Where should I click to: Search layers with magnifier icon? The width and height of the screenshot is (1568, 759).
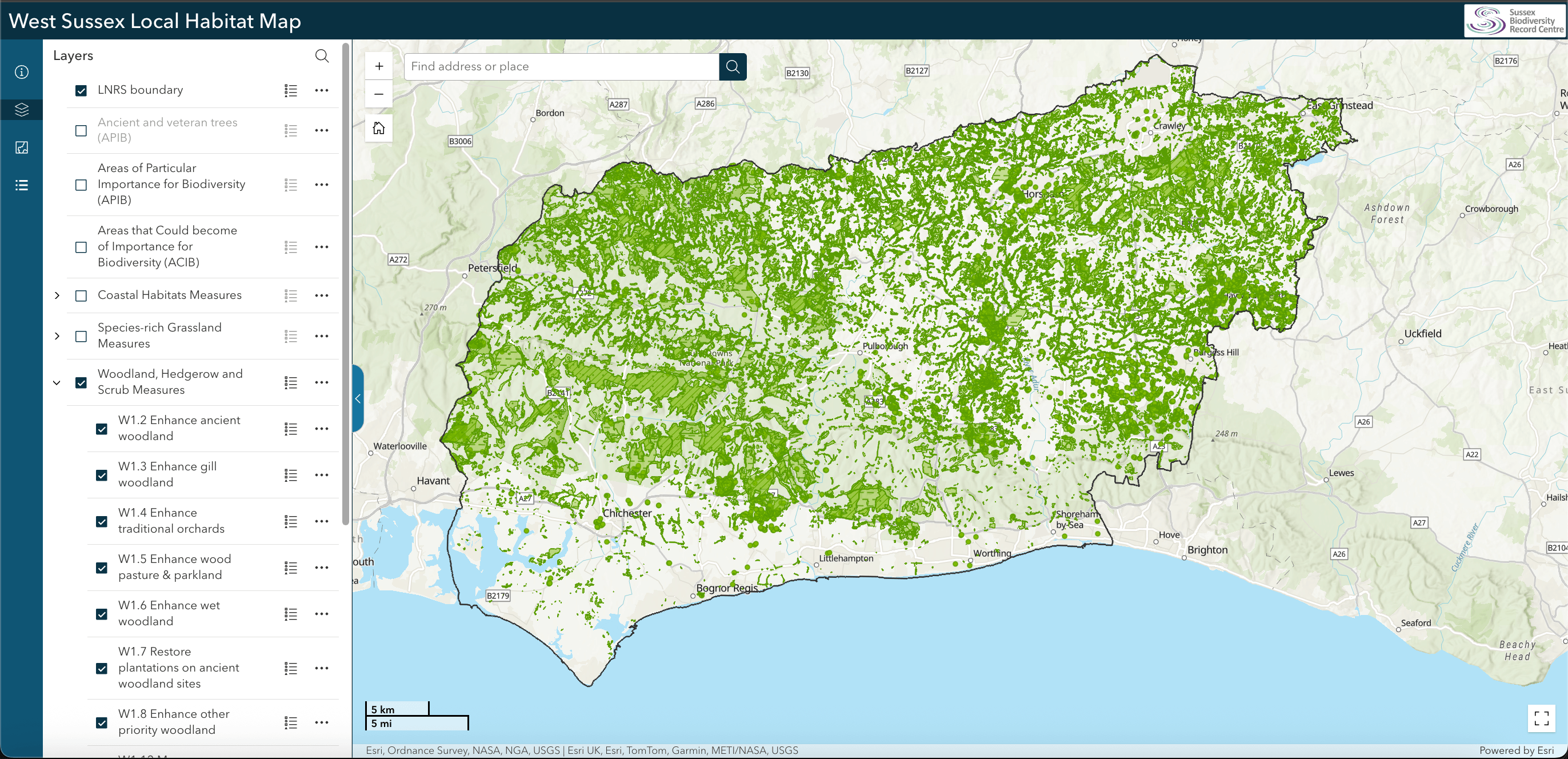coord(322,56)
